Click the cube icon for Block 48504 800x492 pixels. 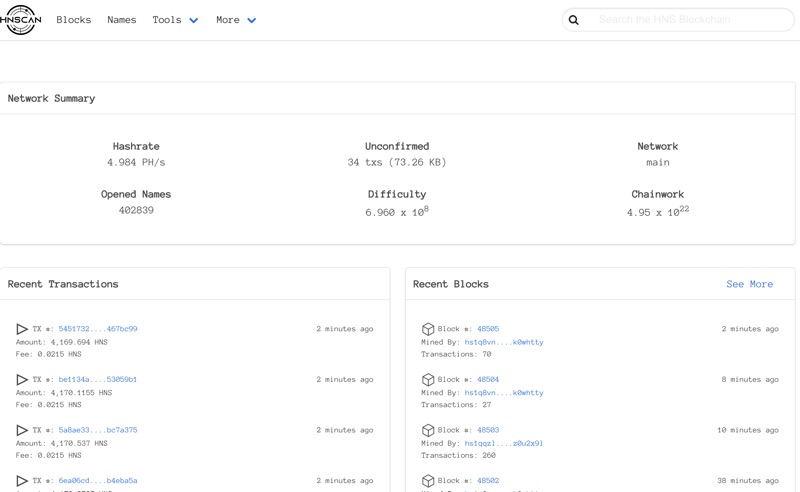coord(428,380)
